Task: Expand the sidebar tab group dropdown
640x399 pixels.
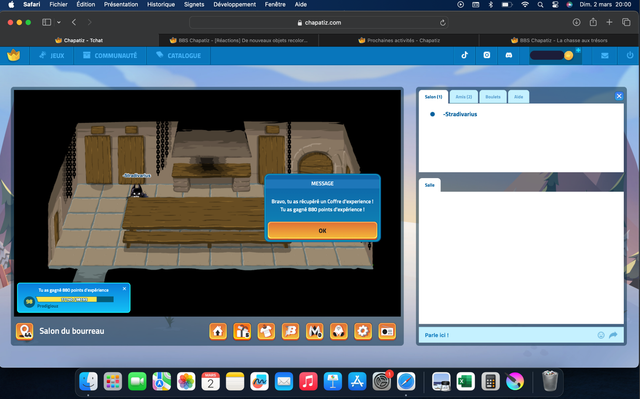Action: [x=59, y=22]
